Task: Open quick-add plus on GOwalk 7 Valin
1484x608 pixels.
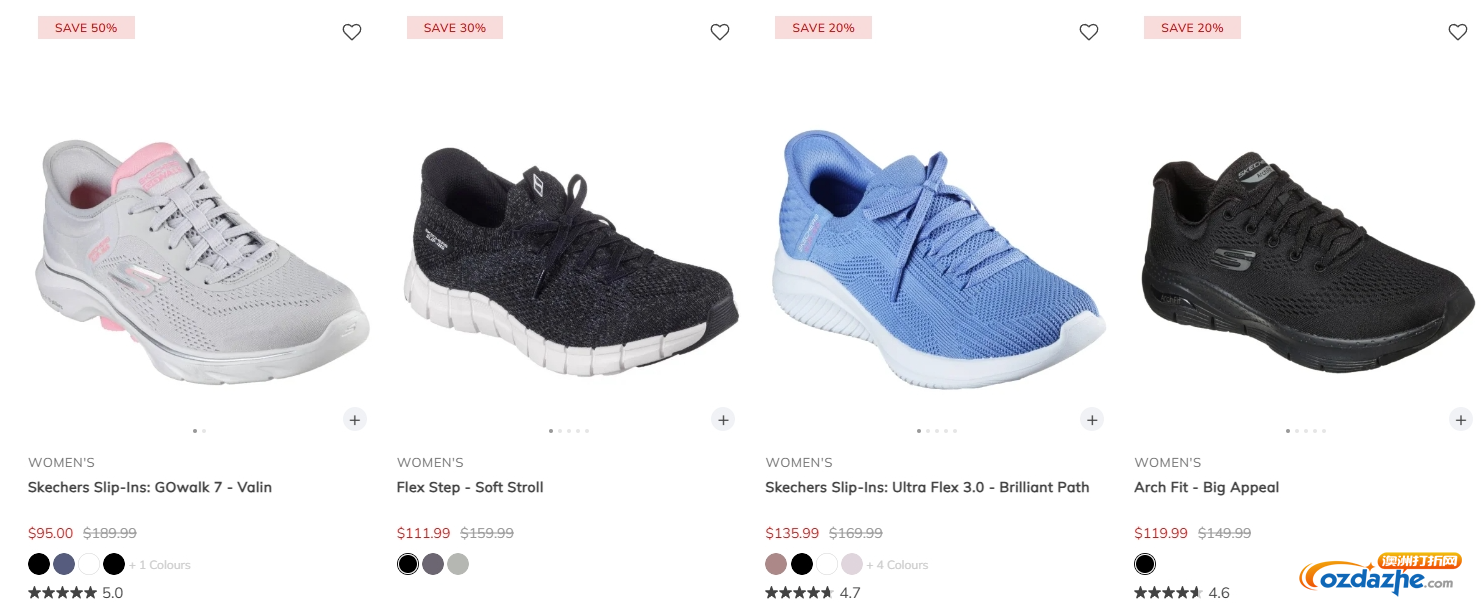Action: point(355,419)
